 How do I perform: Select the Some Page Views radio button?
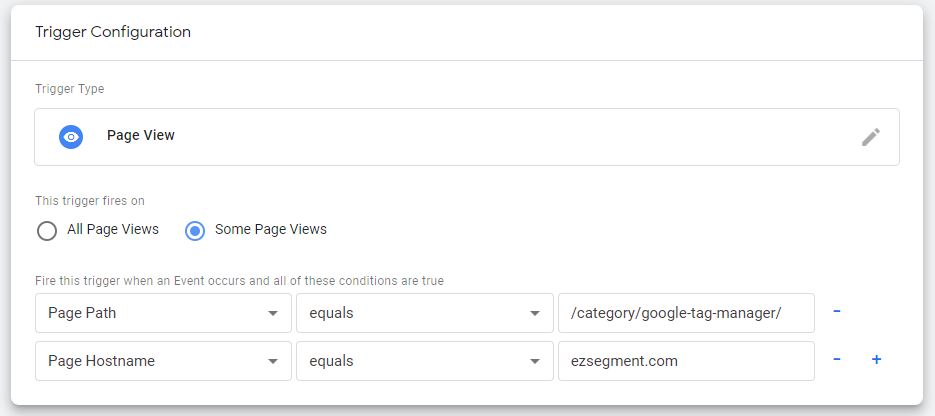(195, 231)
